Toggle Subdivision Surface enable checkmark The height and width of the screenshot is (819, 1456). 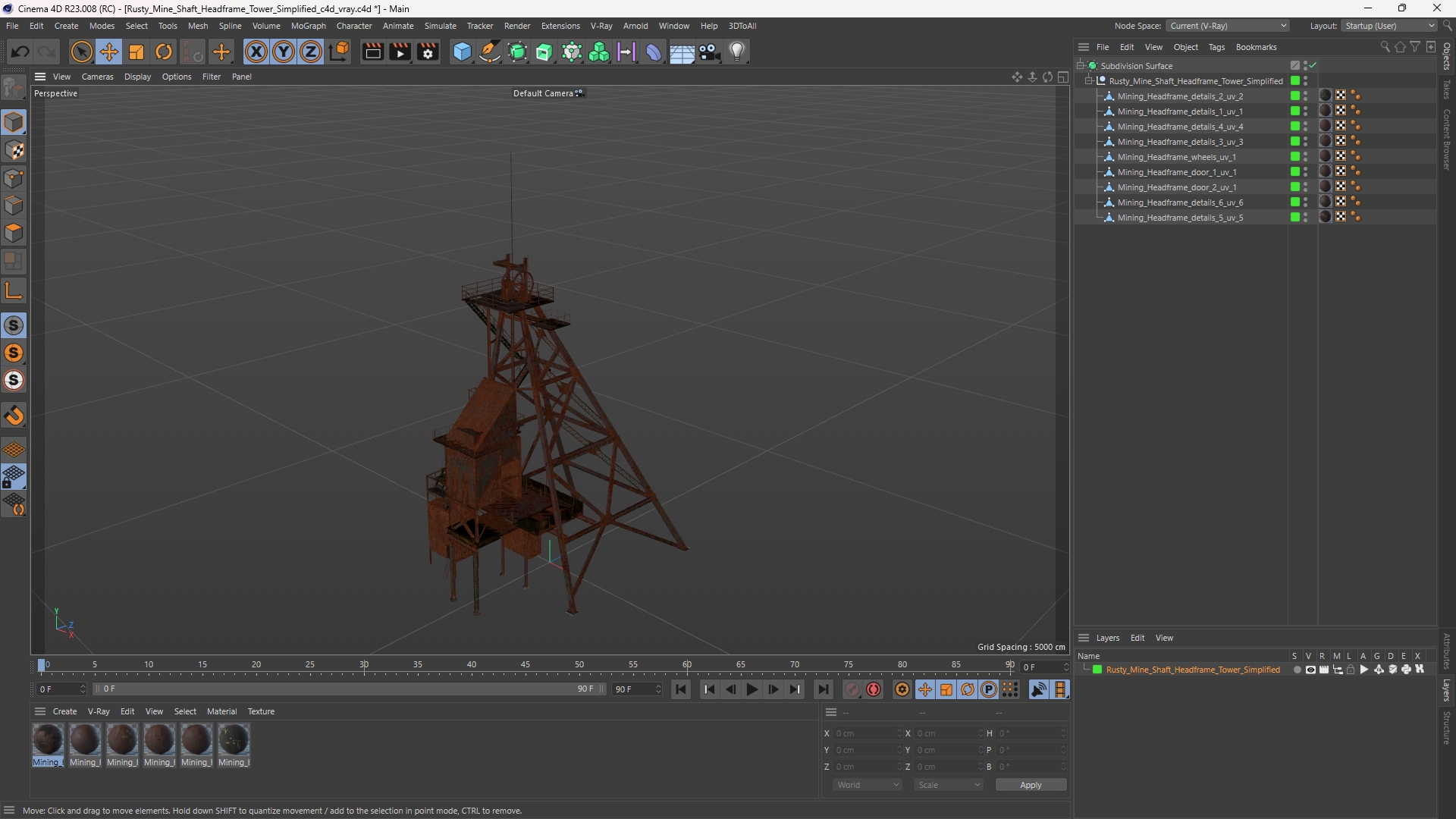1313,66
